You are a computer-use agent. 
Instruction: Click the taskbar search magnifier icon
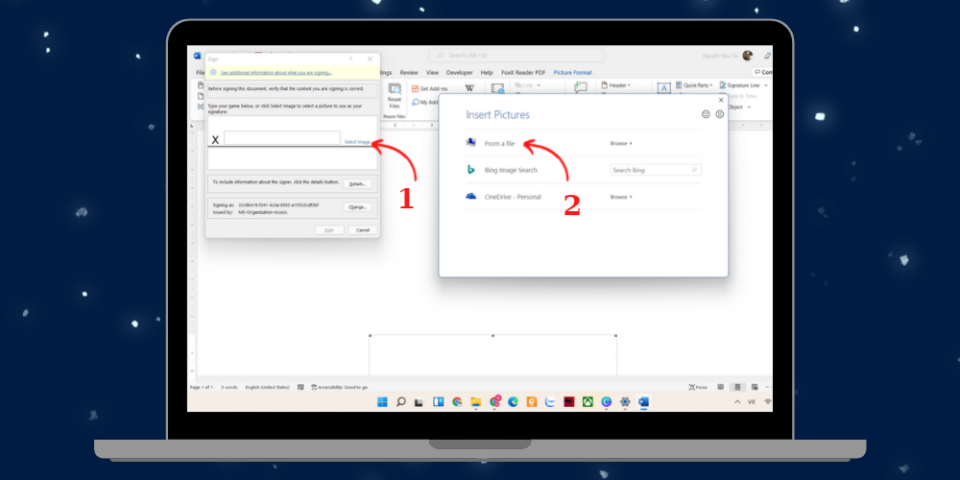(401, 402)
